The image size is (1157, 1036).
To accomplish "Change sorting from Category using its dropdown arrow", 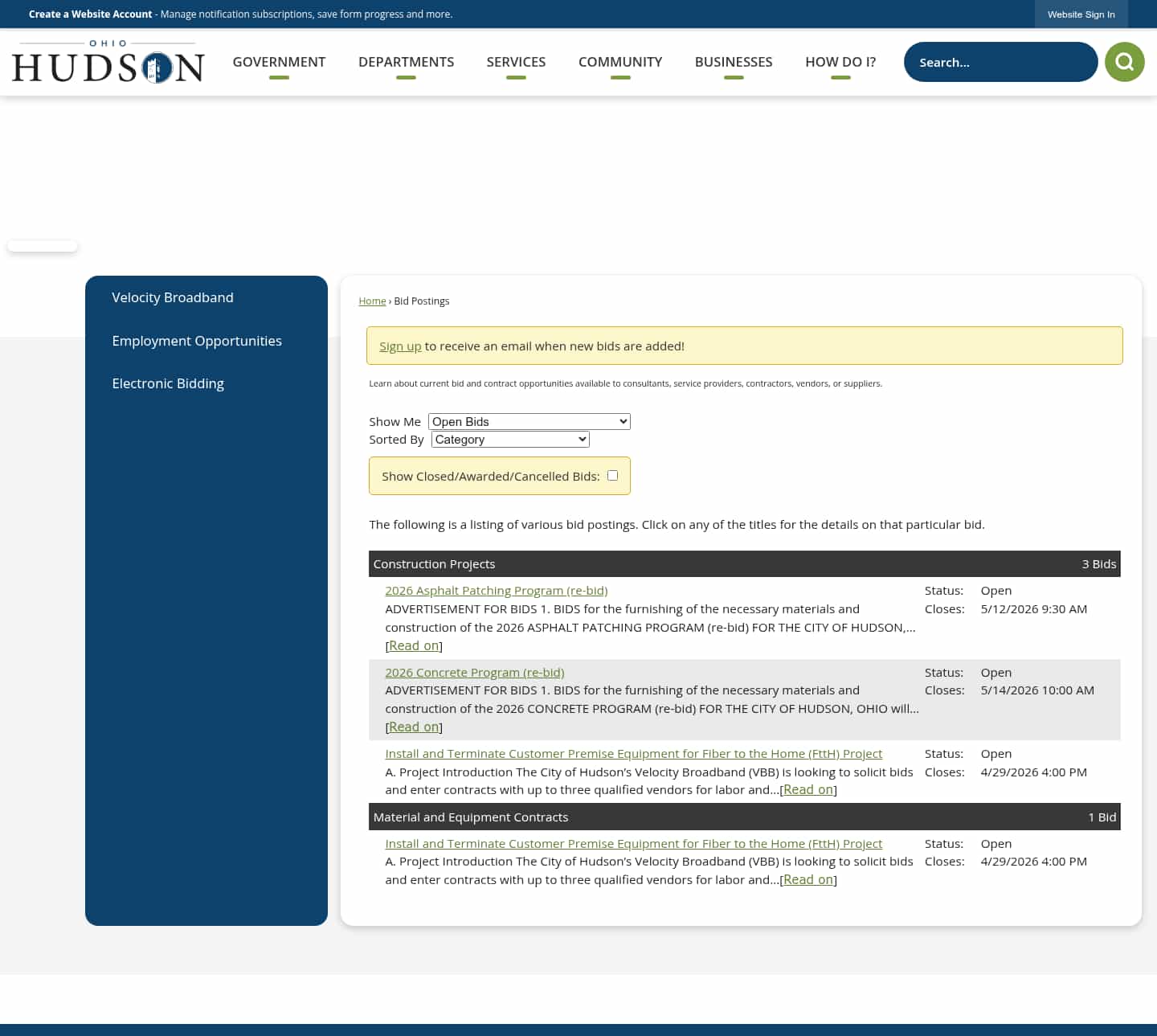I will (582, 439).
